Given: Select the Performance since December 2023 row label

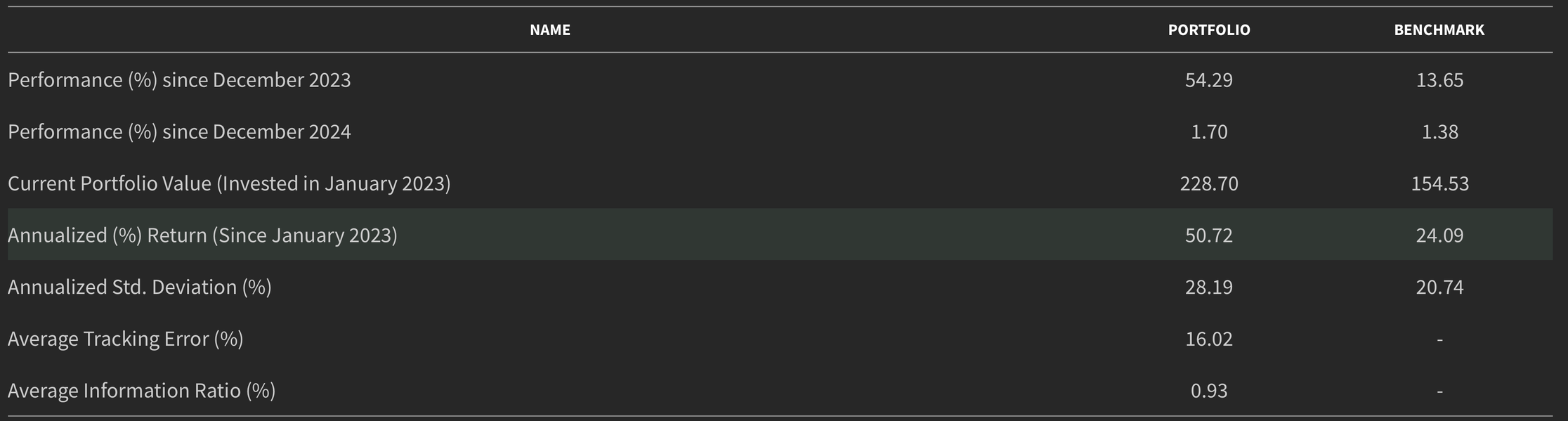Looking at the screenshot, I should pyautogui.click(x=179, y=80).
